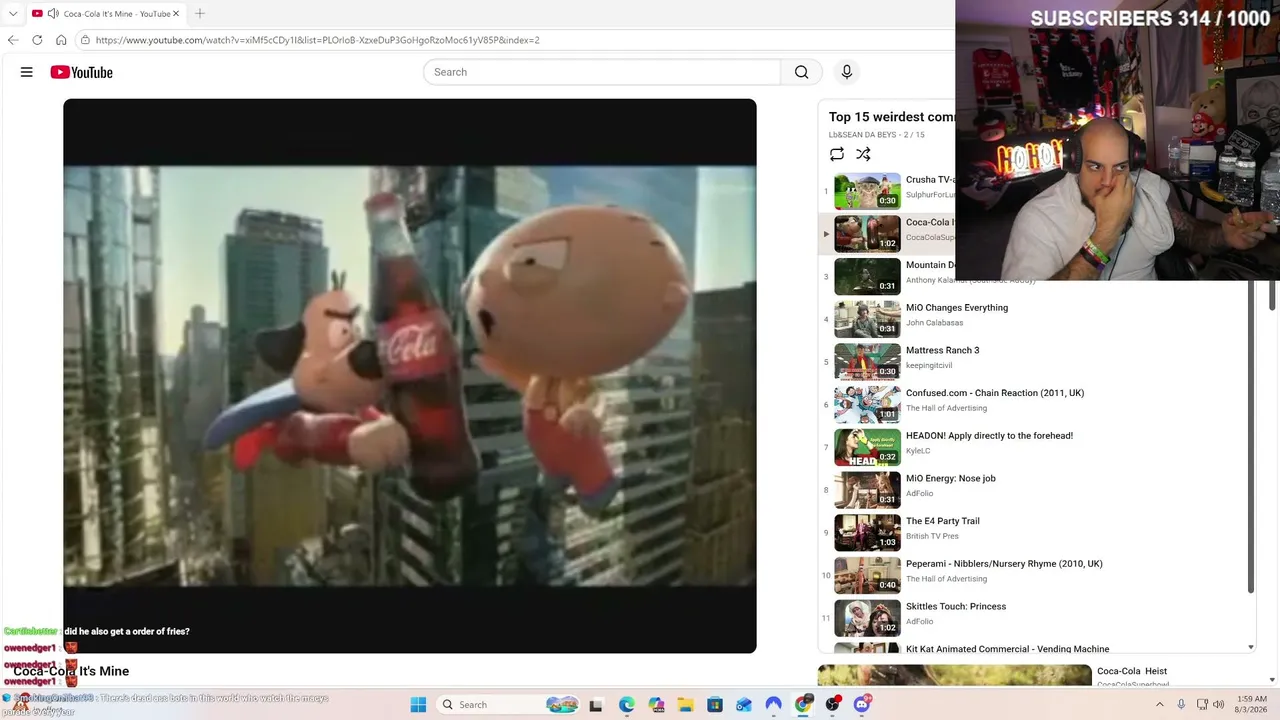The image size is (1280, 720).
Task: Click the system tray microphone icon
Action: click(1181, 705)
